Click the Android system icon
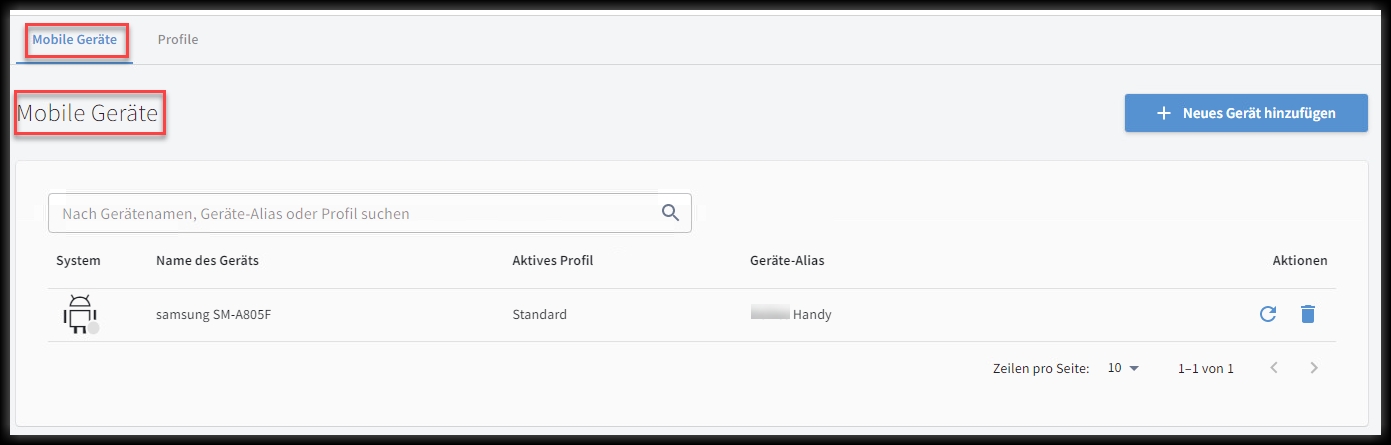Viewport: 1391px width, 445px height. click(78, 315)
